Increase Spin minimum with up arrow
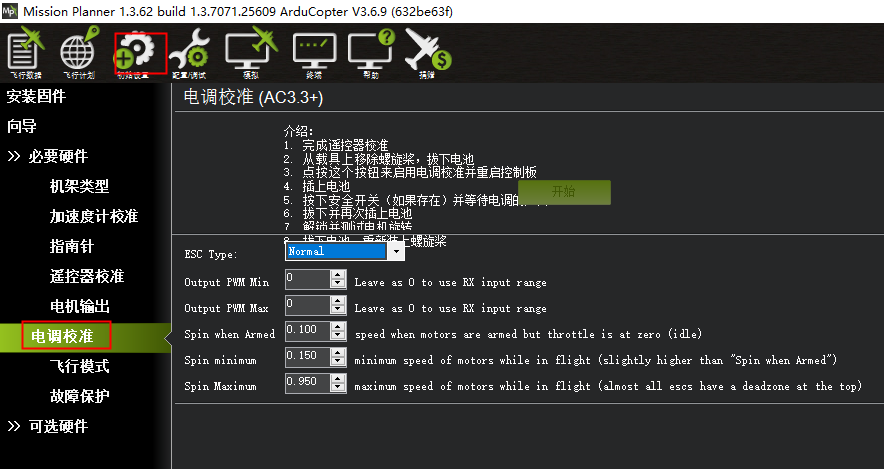 pos(338,352)
